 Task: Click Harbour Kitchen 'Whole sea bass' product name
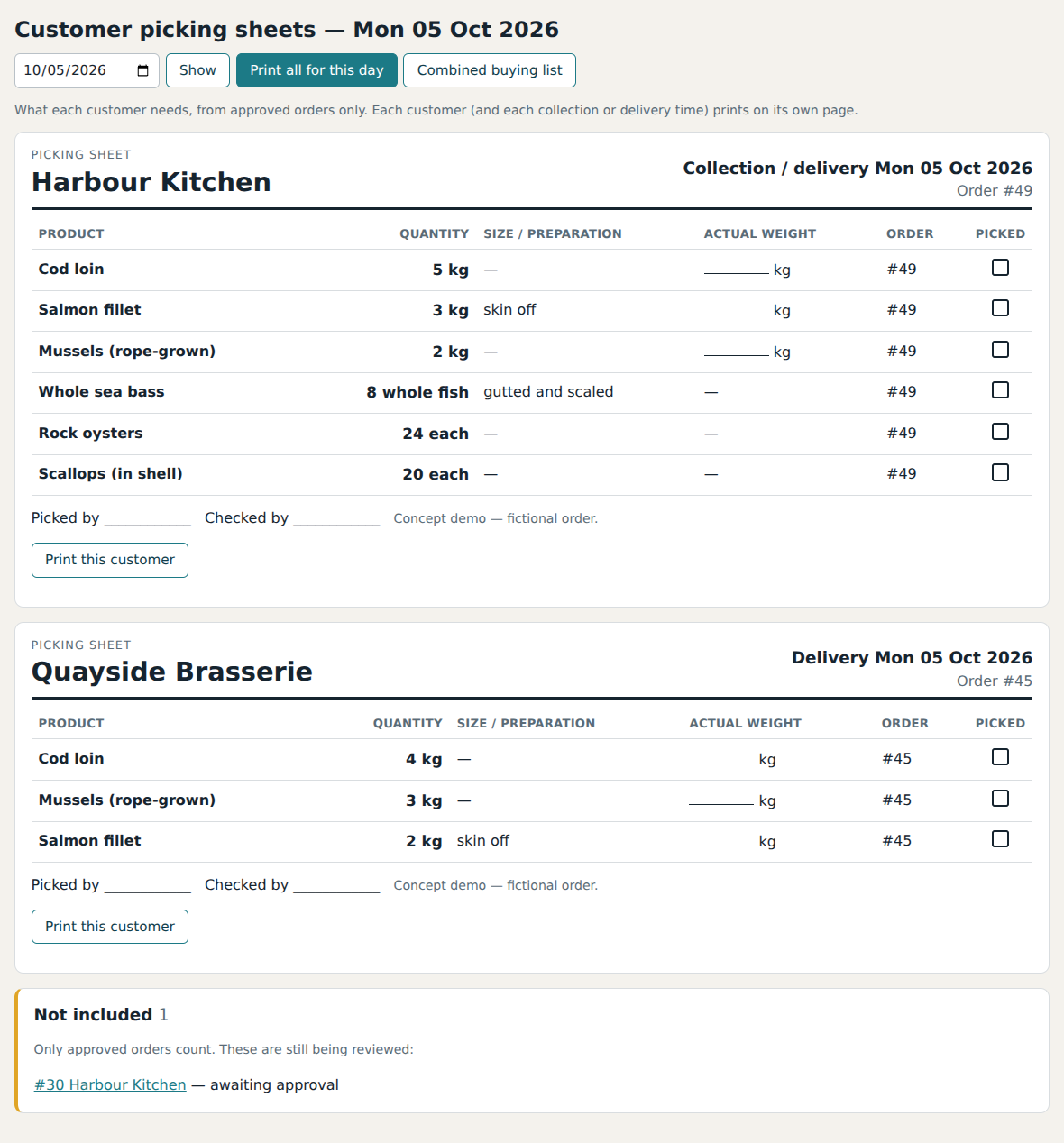click(101, 391)
